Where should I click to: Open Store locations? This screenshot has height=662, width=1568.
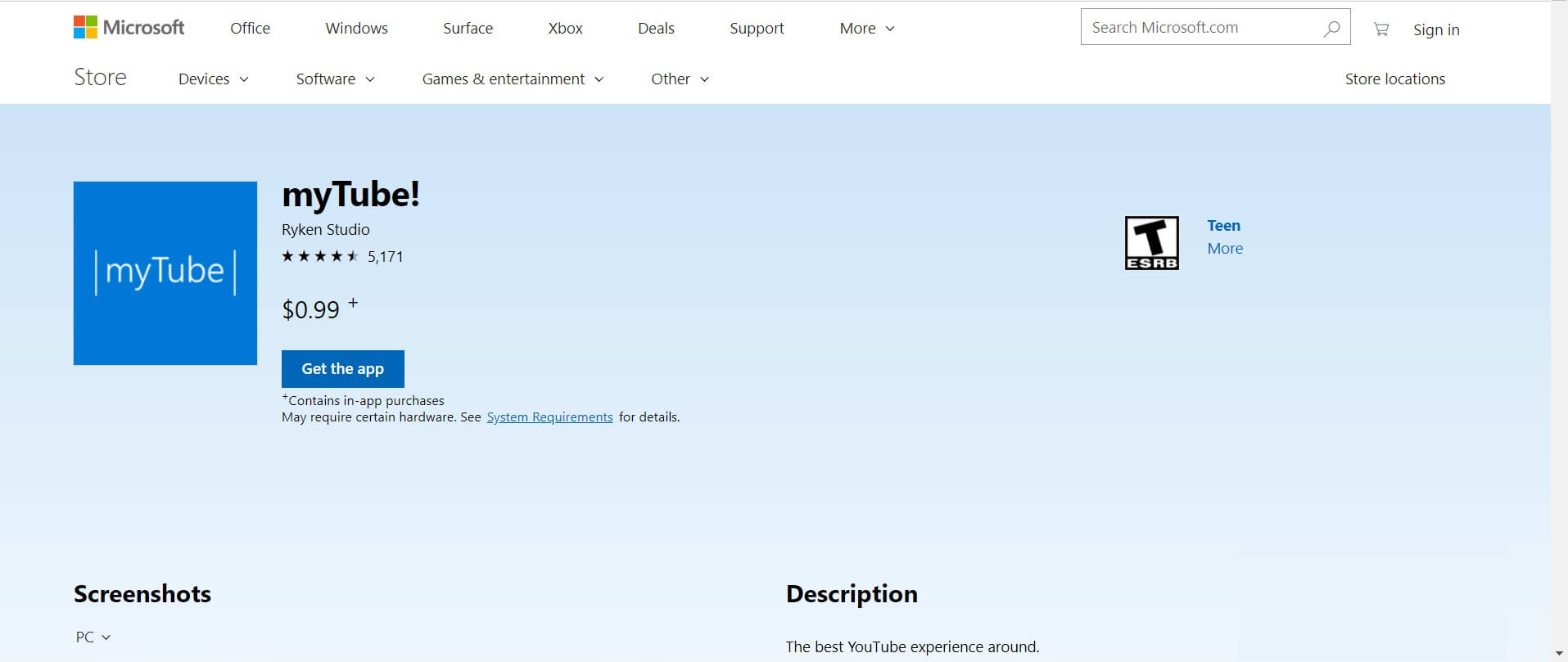point(1394,79)
